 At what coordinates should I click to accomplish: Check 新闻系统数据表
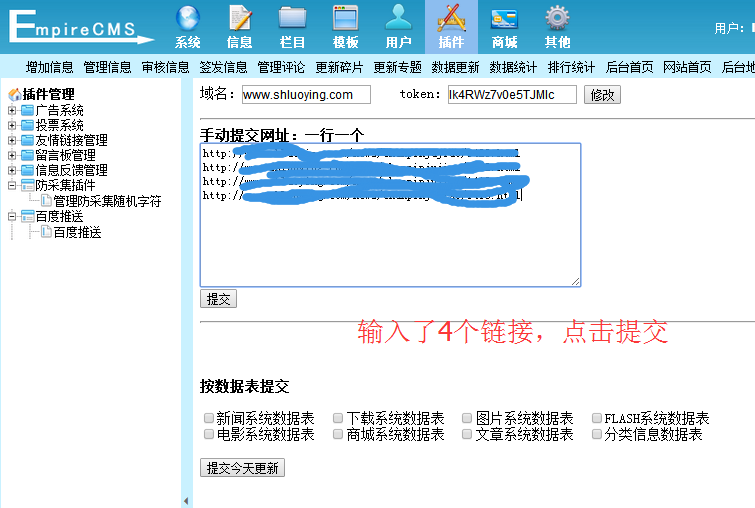(208, 417)
